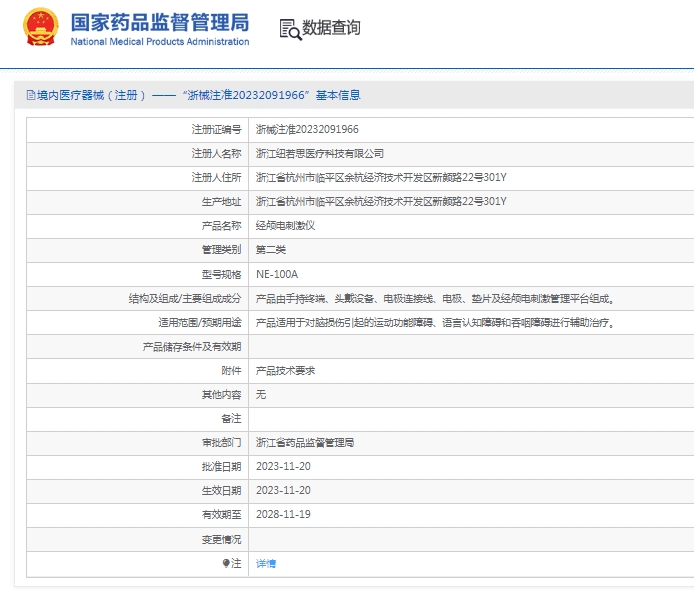Click the 型号规格 label
Viewport: 694px width, 590px height.
221,274
